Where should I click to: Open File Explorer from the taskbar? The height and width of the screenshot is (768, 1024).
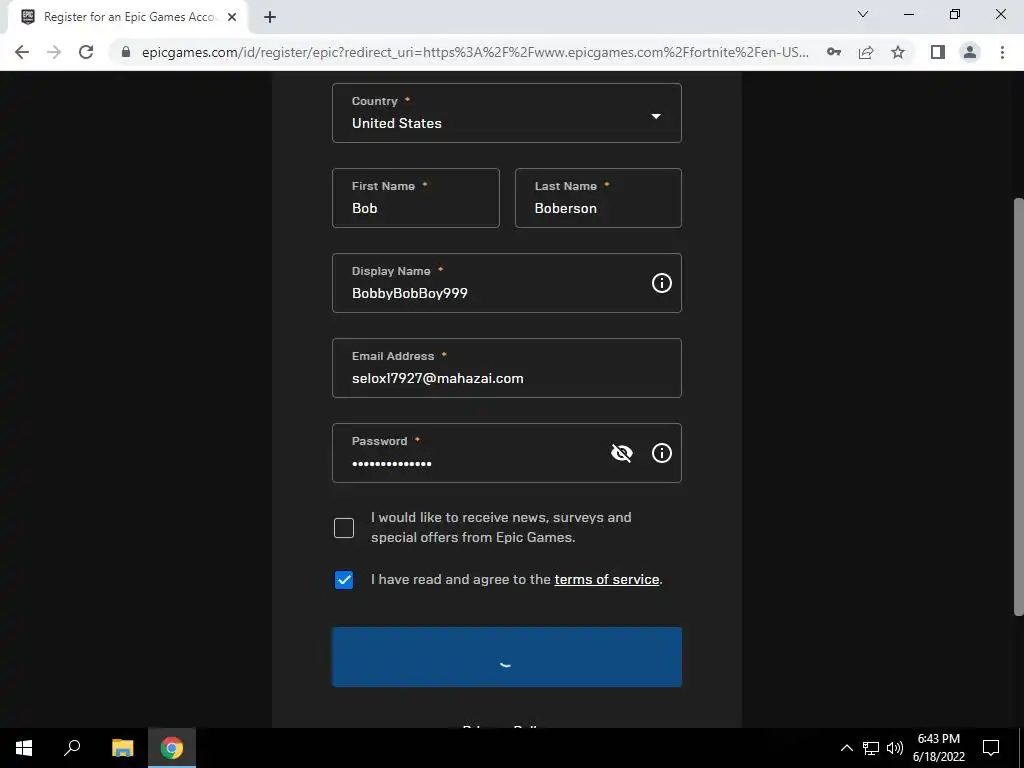pyautogui.click(x=122, y=748)
